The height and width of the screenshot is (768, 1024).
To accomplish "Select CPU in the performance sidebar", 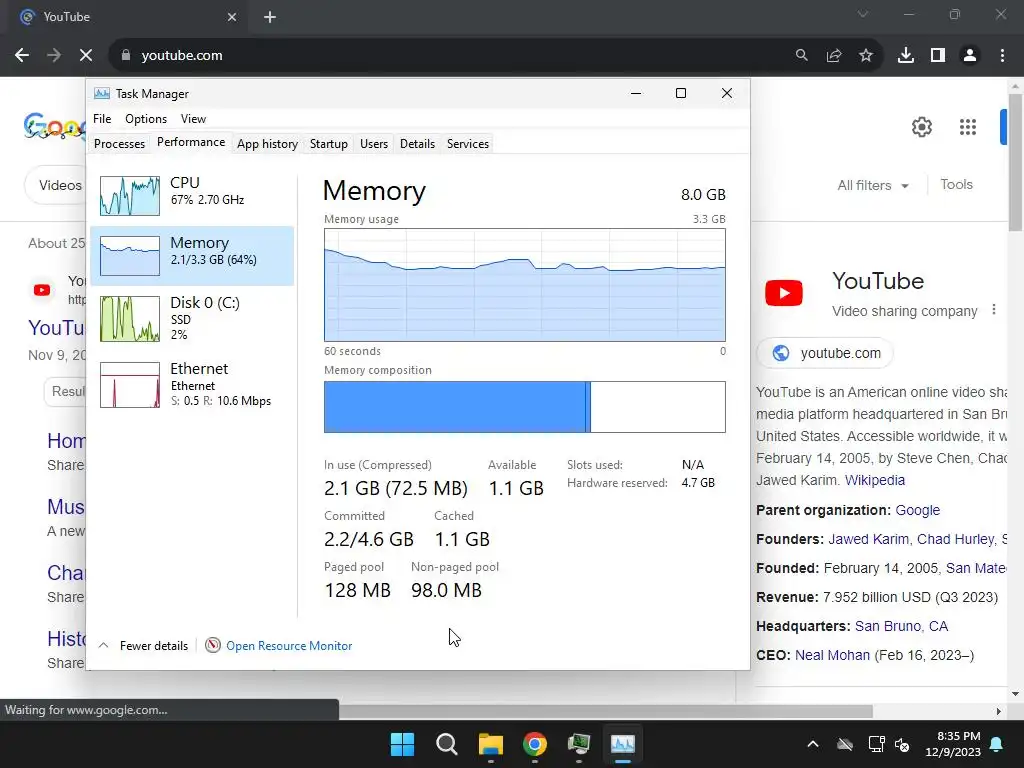I will point(193,195).
